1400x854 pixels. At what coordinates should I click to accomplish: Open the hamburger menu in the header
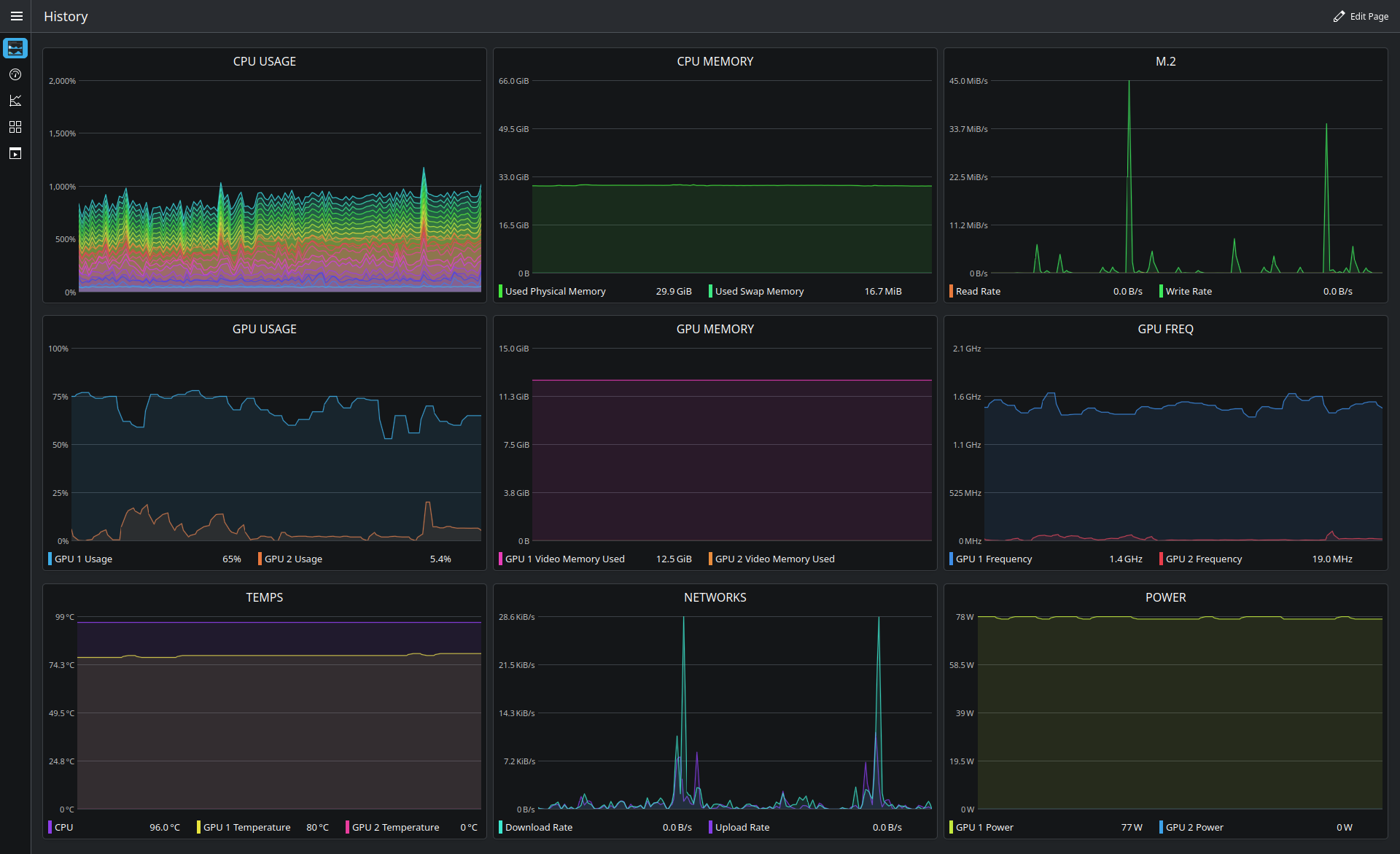16,16
